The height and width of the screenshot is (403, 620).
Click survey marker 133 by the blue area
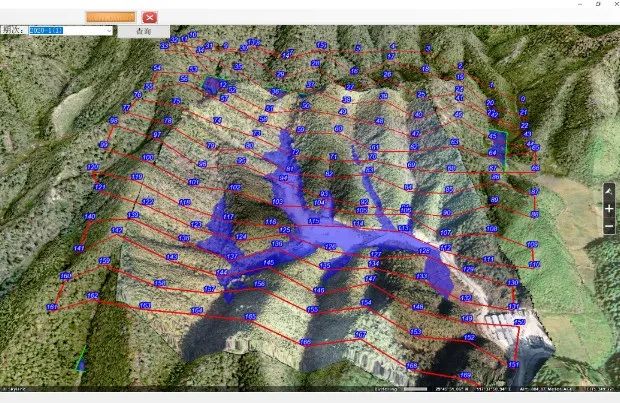click(421, 276)
